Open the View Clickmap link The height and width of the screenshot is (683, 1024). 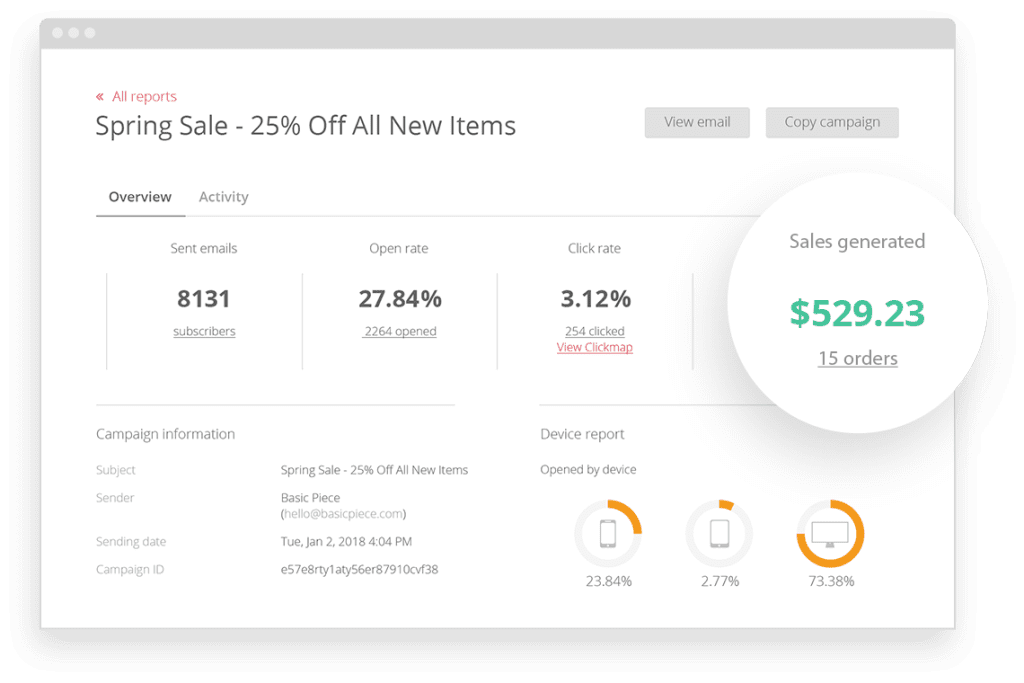coord(594,347)
